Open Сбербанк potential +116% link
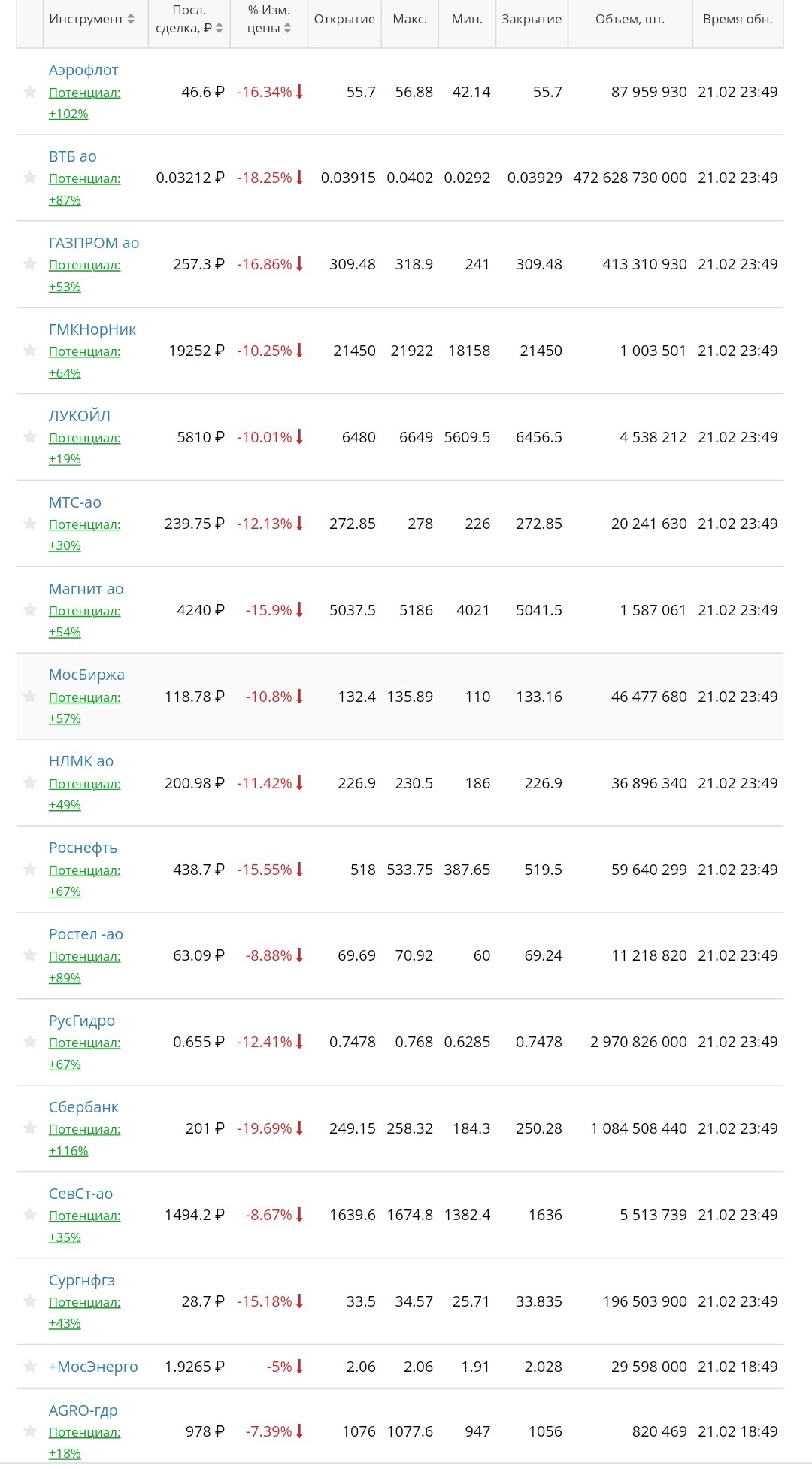The image size is (812, 1469). 68,1151
